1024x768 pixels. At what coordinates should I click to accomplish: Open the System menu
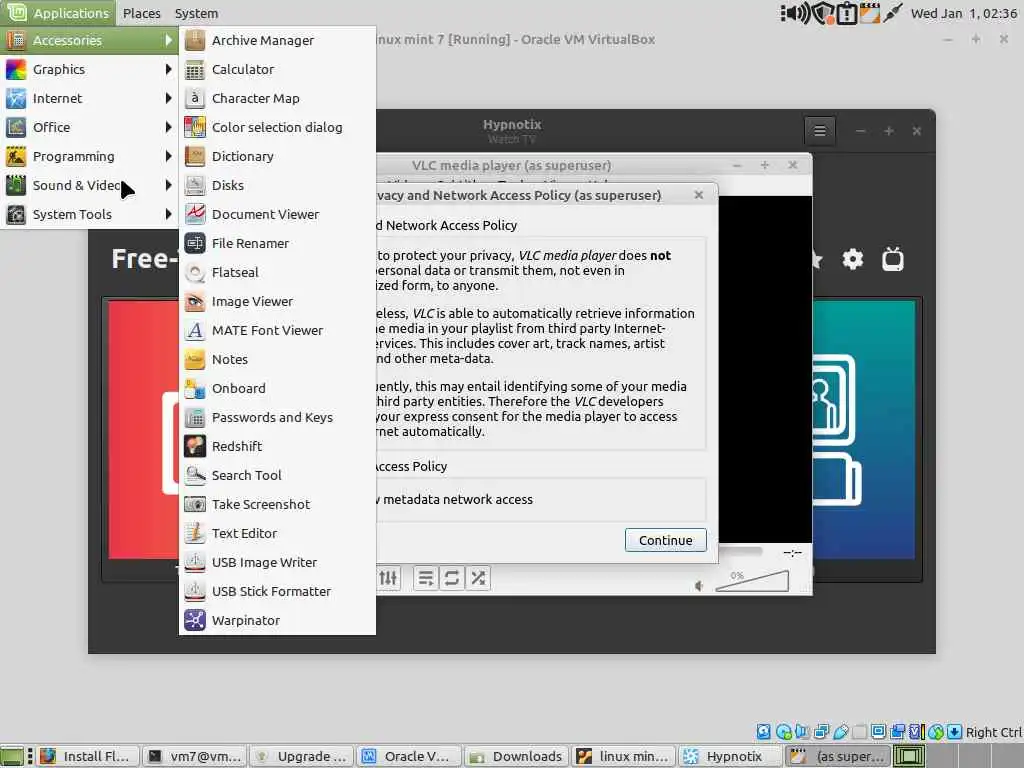197,13
